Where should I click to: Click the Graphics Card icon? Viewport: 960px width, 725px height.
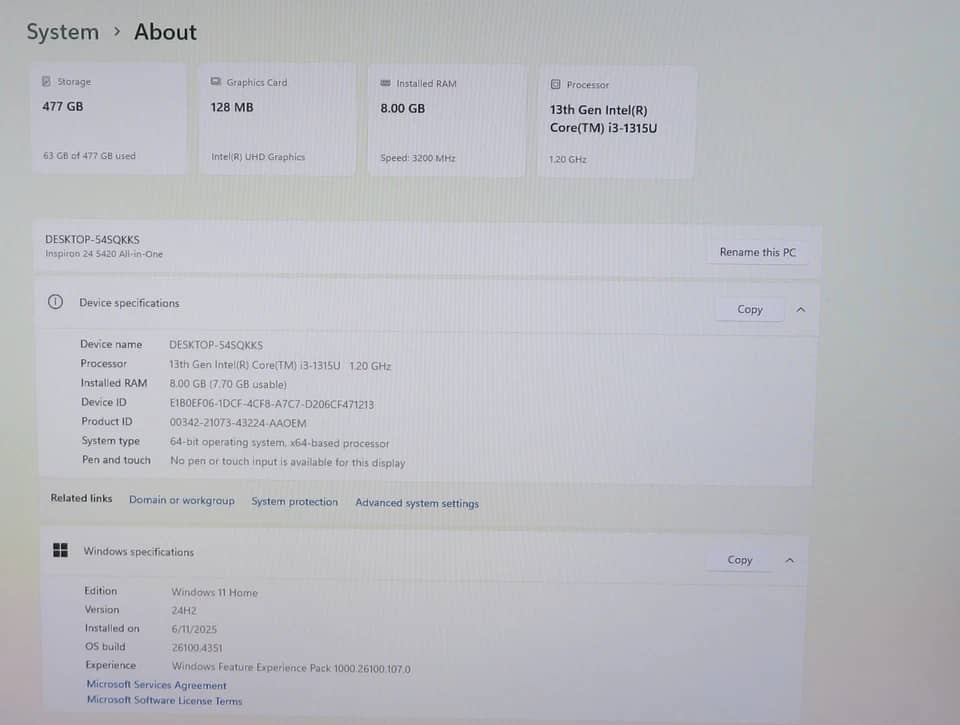point(216,81)
